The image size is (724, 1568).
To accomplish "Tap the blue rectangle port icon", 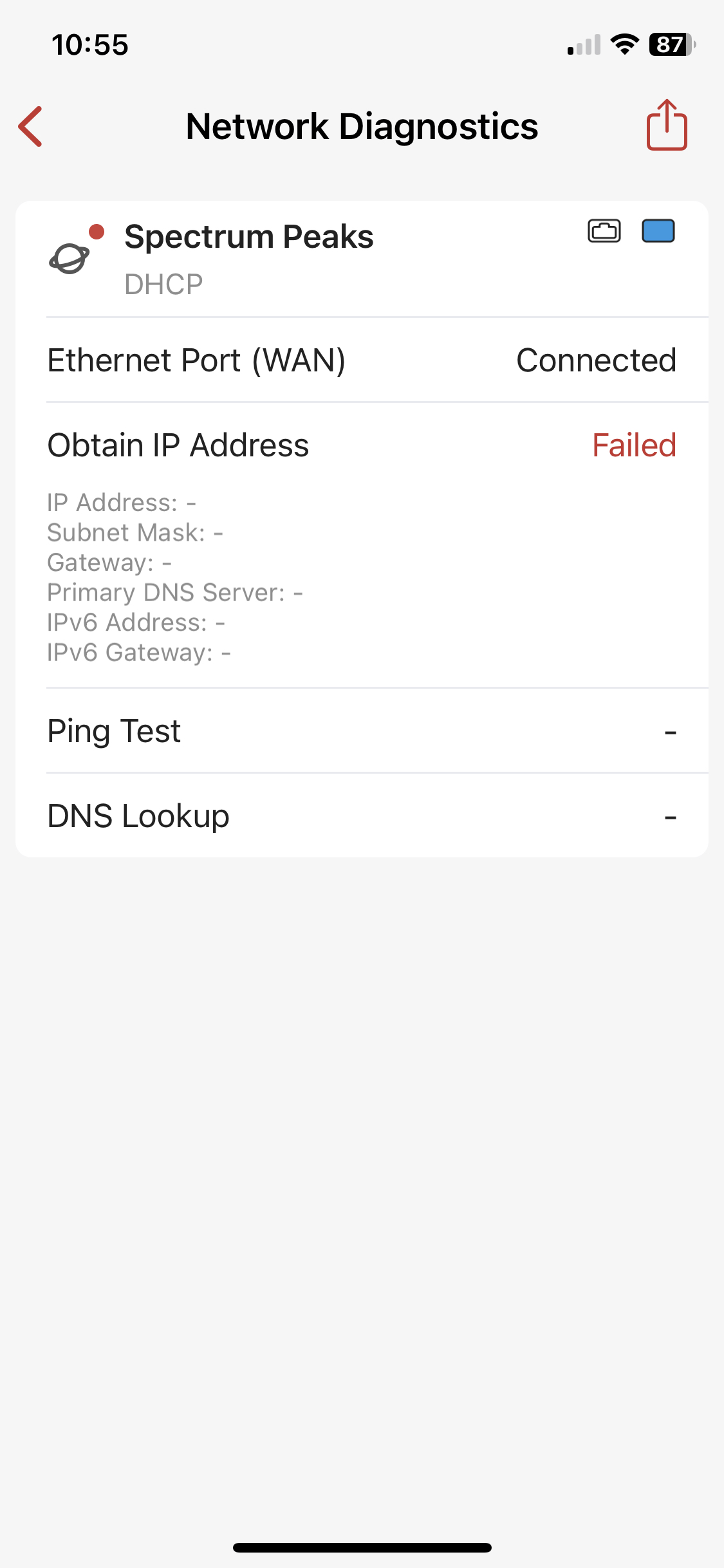I will point(658,231).
